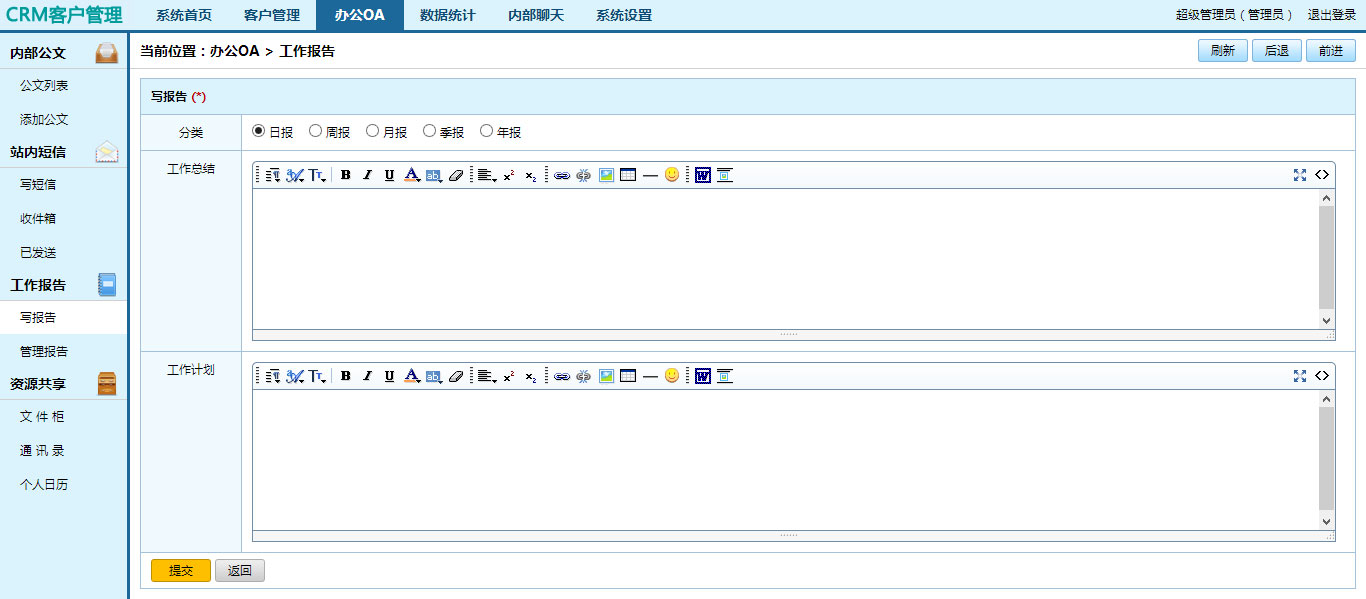Click the 退出登录 link
Image resolution: width=1366 pixels, height=599 pixels.
pyautogui.click(x=1331, y=15)
